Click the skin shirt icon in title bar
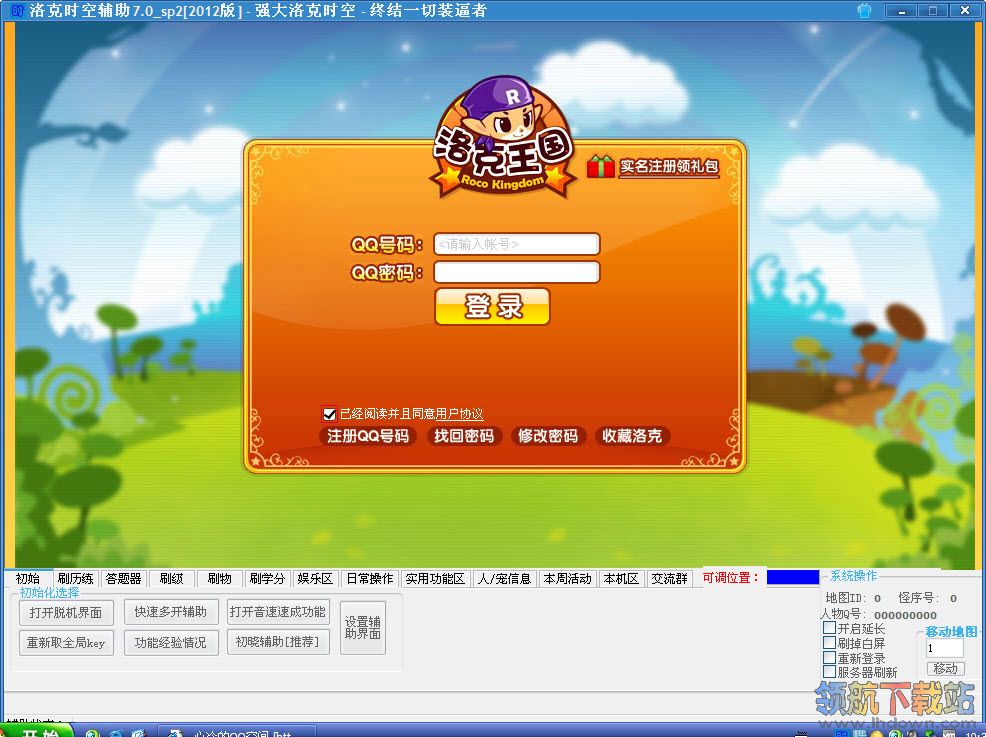 (864, 11)
